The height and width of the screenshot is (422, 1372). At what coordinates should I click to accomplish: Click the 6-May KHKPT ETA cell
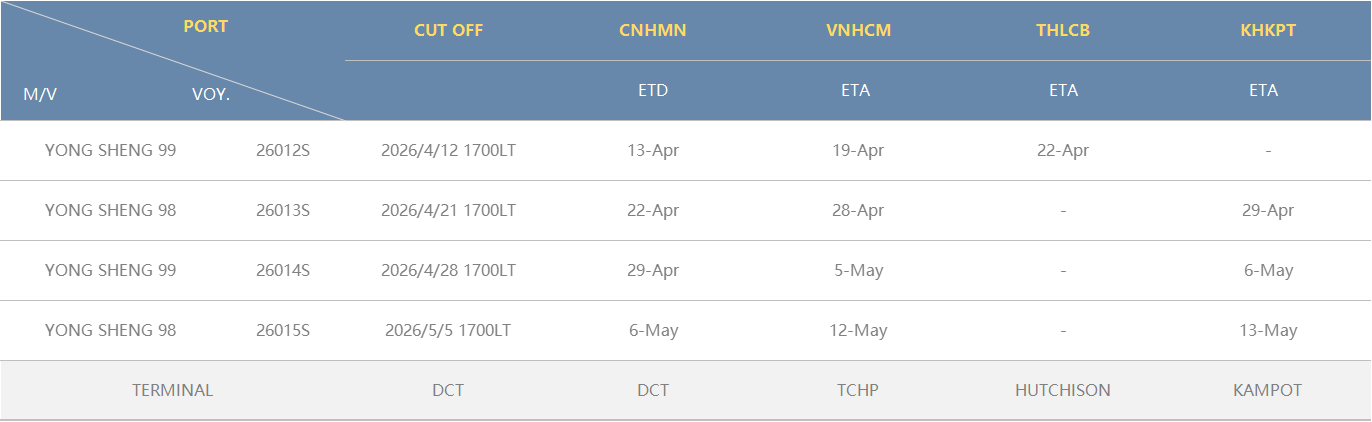tap(1267, 271)
